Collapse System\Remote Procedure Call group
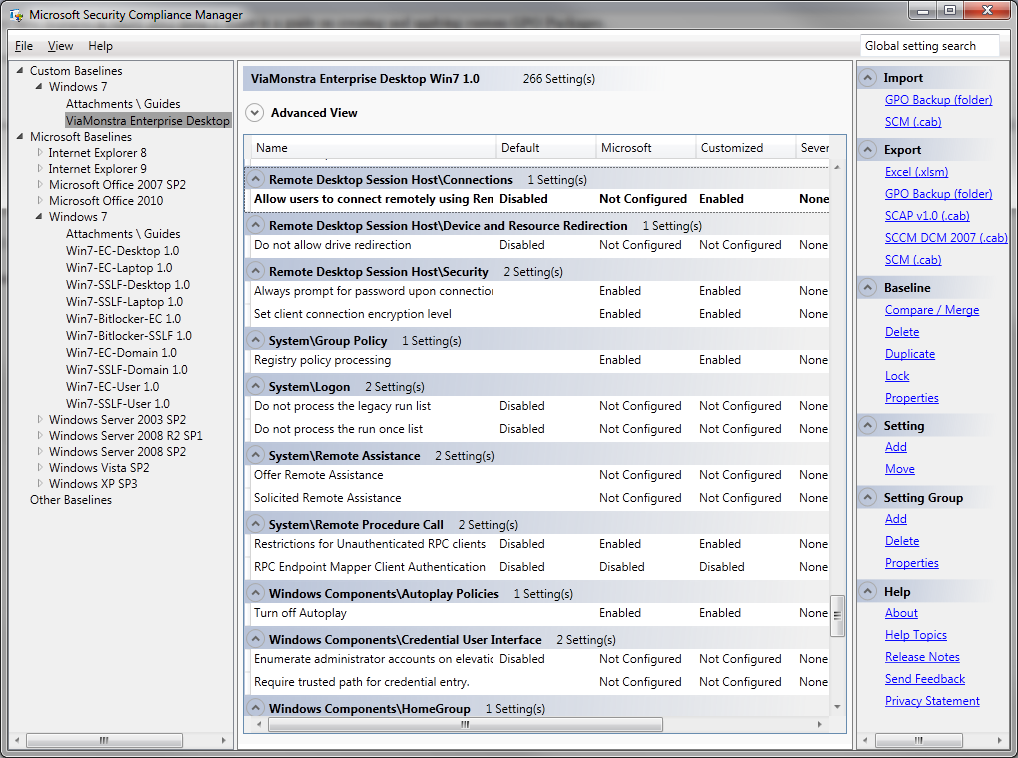This screenshot has height=758, width=1018. click(256, 524)
